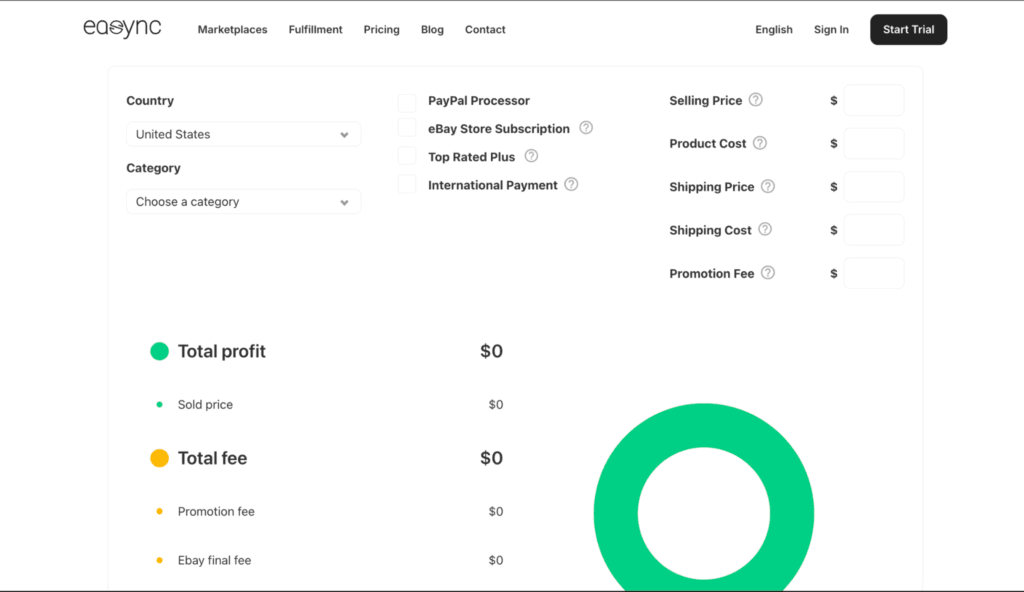
Task: Open the Promotion Fee help icon
Action: click(x=767, y=272)
